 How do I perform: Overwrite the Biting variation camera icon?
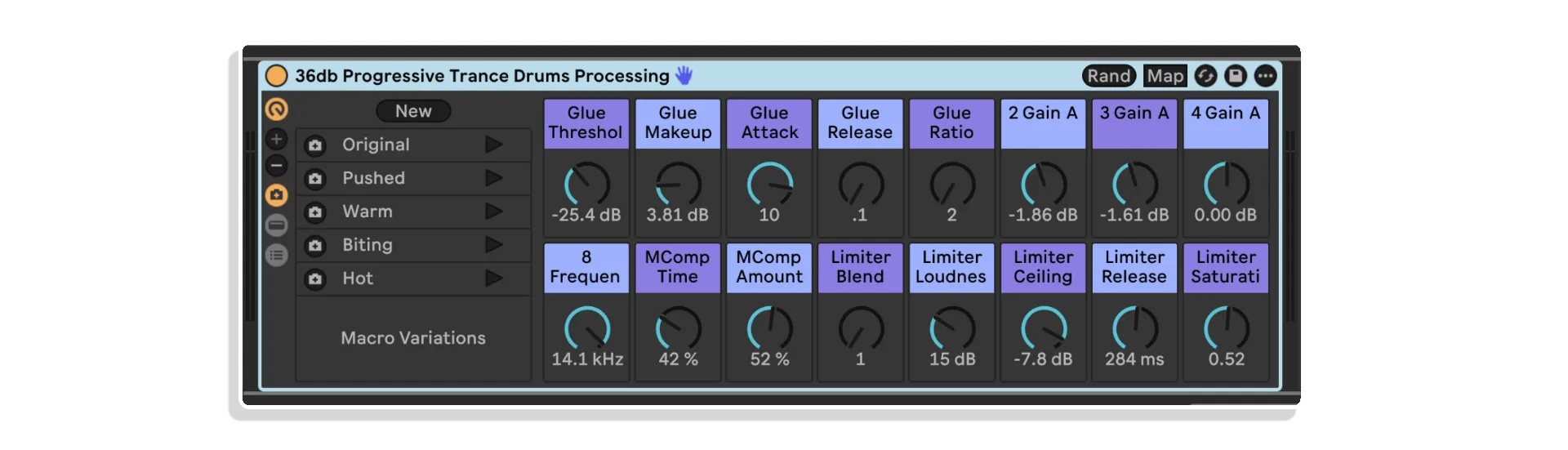pyautogui.click(x=315, y=246)
